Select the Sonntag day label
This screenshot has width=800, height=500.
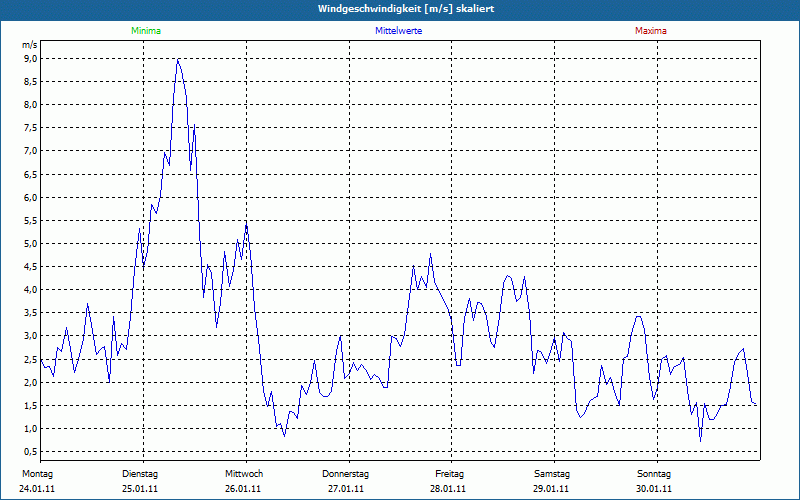pos(654,474)
